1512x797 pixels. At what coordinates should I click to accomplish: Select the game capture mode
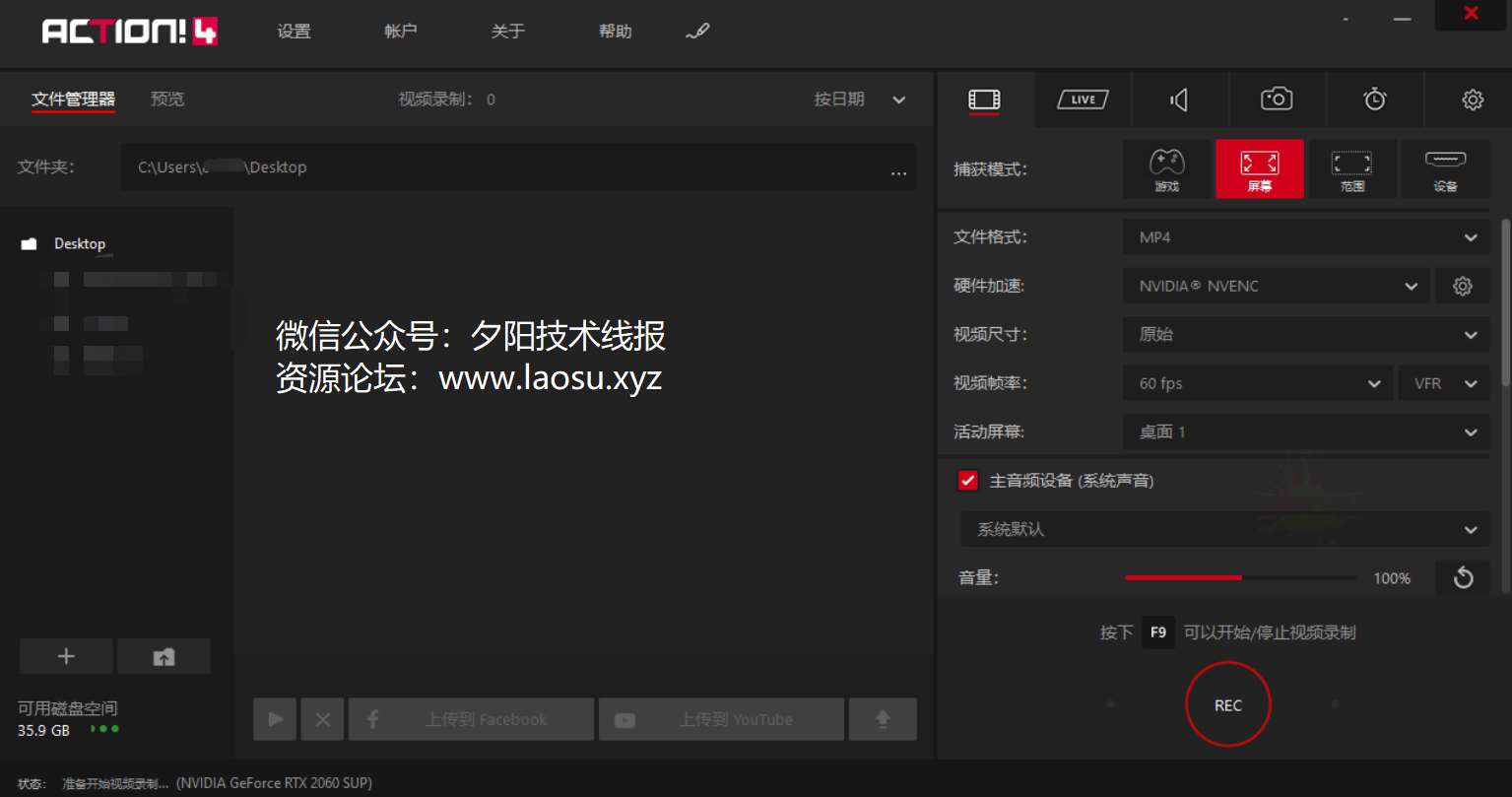(x=1166, y=169)
